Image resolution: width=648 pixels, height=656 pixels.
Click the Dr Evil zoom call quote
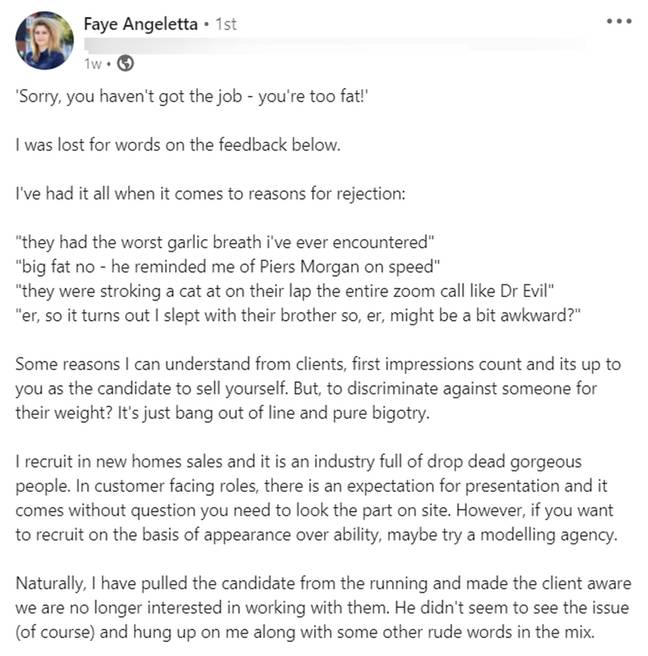[x=285, y=291]
